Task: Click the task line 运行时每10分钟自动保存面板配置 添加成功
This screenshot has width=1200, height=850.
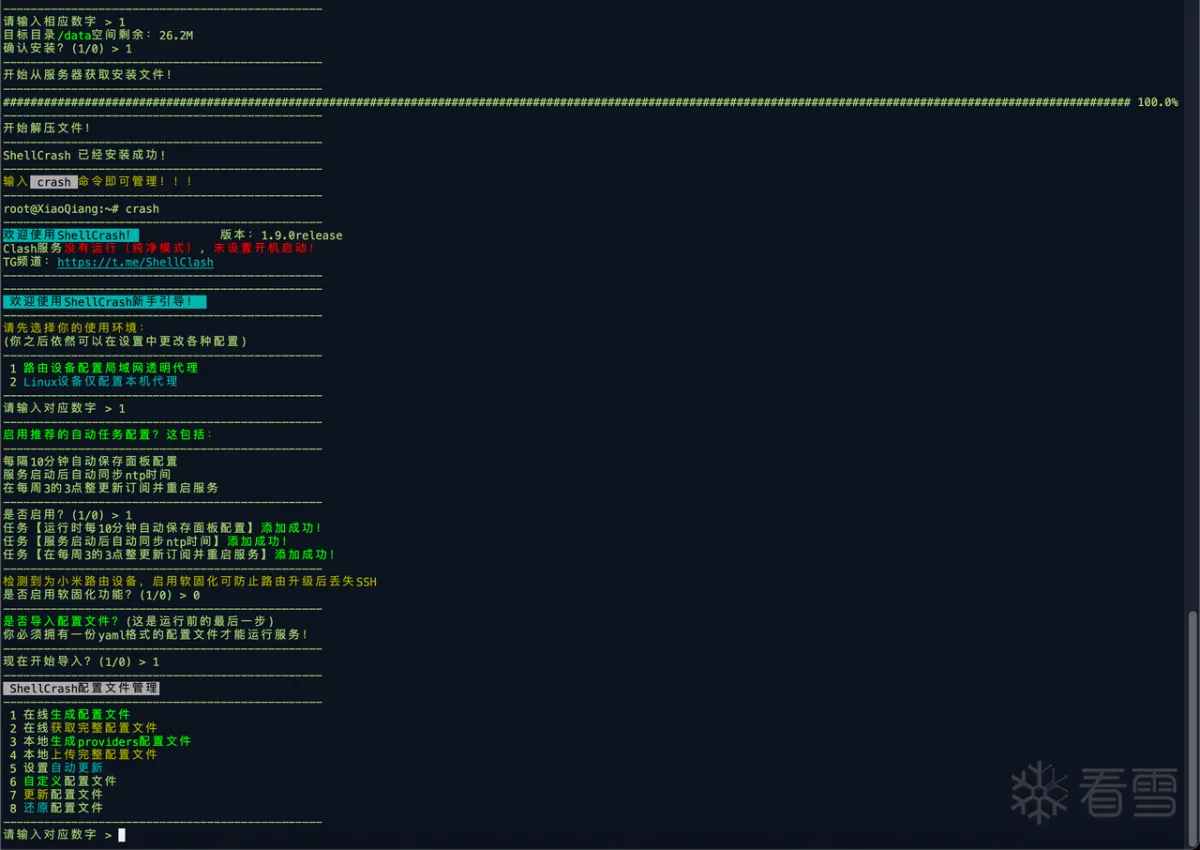Action: (162, 528)
